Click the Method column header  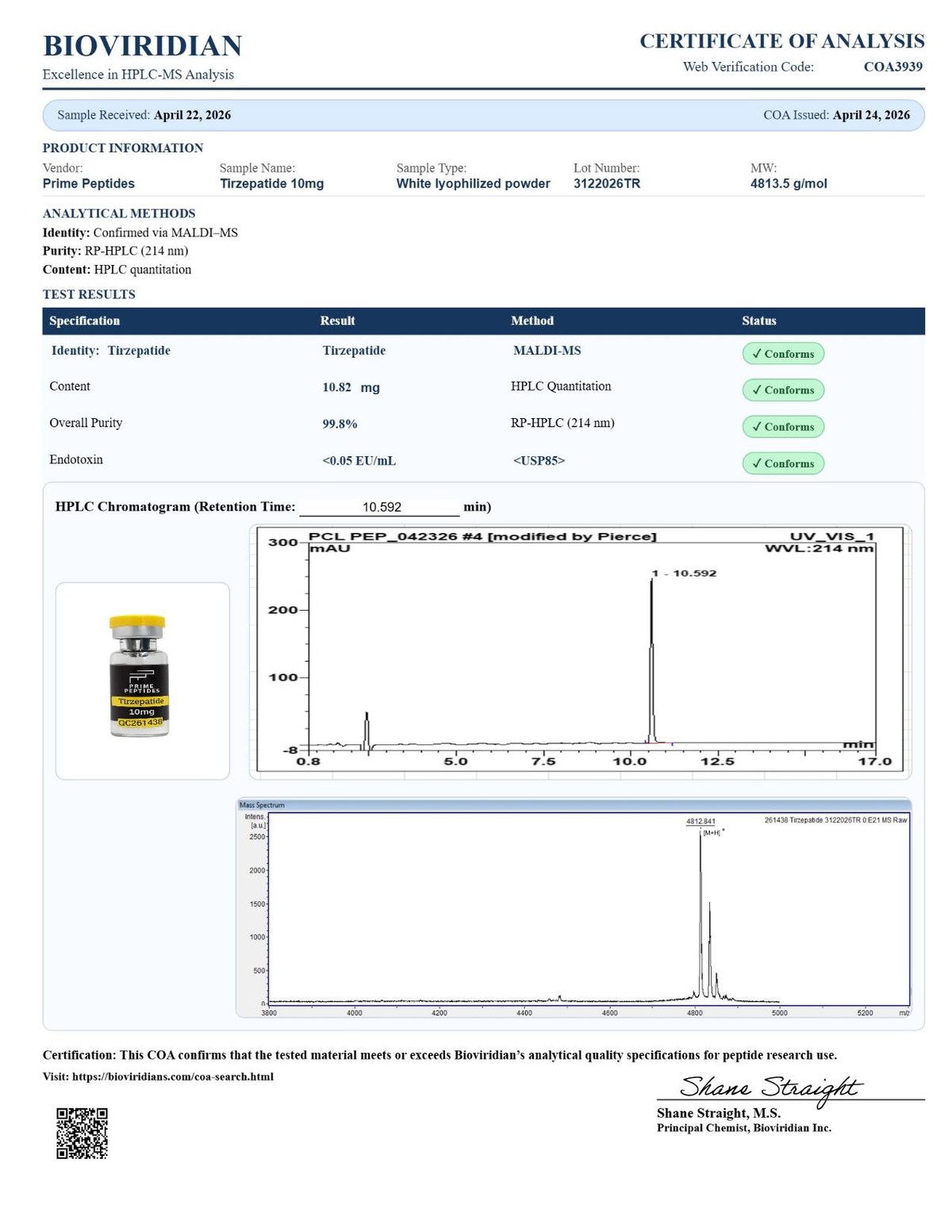tap(532, 320)
